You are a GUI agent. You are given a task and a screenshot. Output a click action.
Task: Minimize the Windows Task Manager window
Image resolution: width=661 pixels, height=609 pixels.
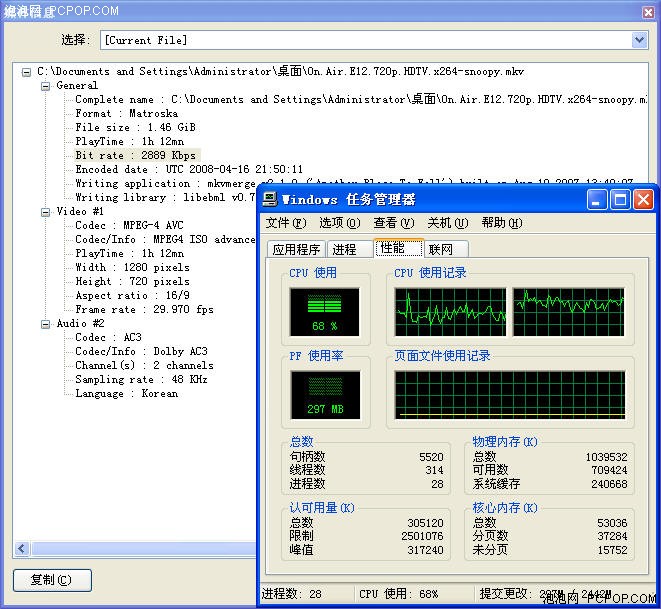[597, 199]
